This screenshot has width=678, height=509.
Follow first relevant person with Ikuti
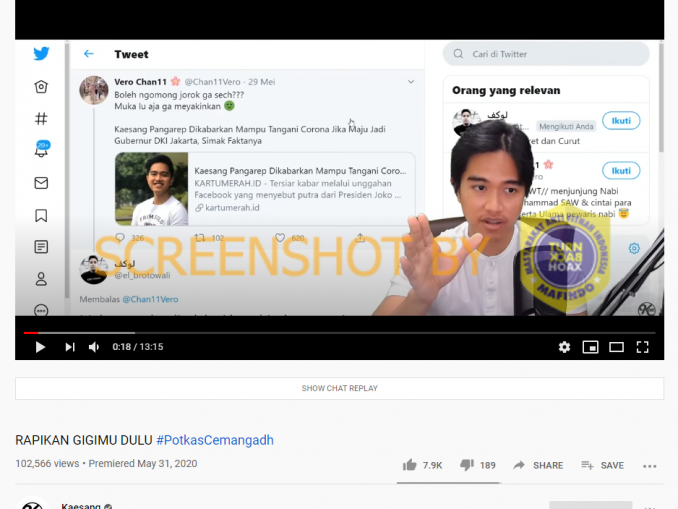click(x=621, y=121)
